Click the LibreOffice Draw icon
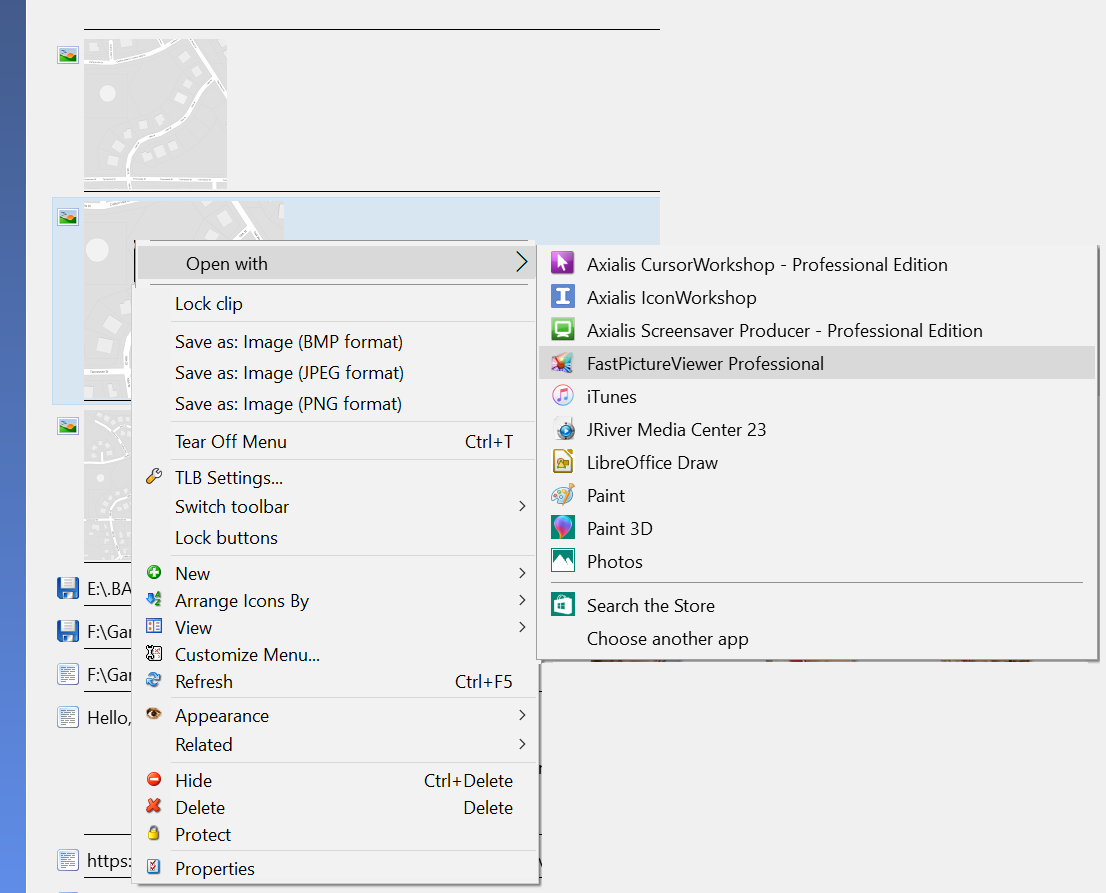 563,462
